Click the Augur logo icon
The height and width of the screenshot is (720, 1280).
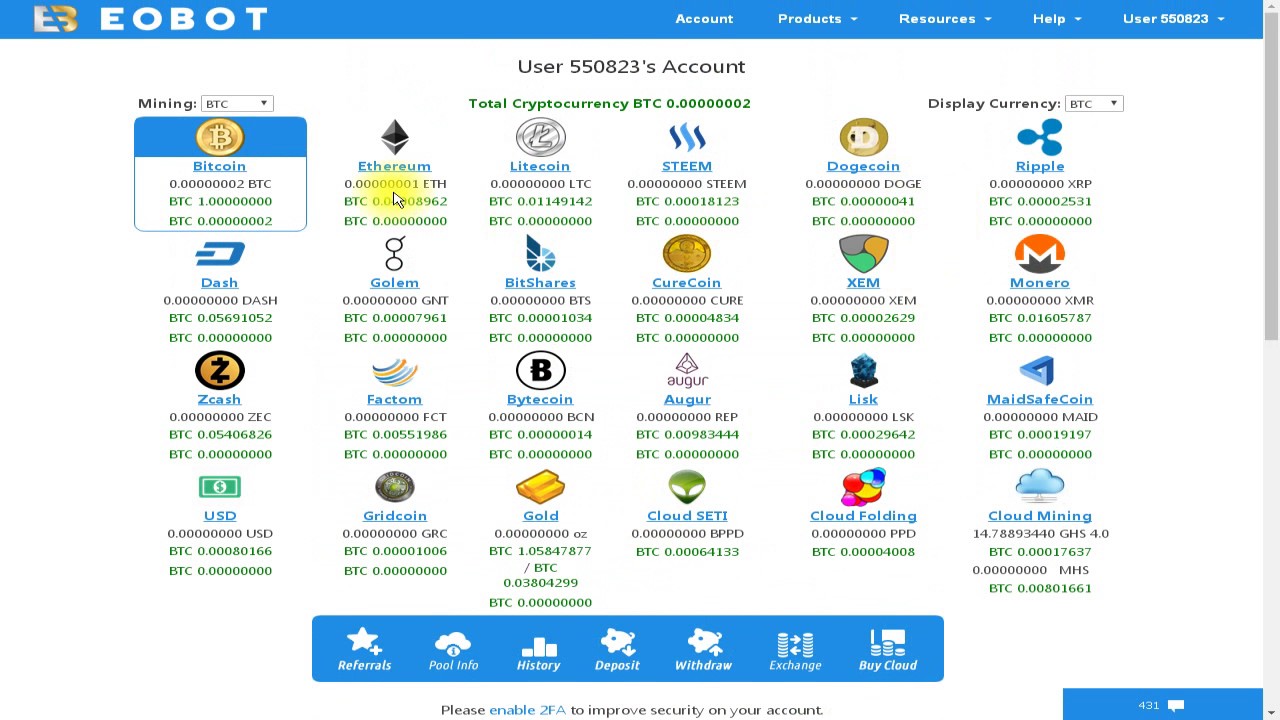click(687, 371)
